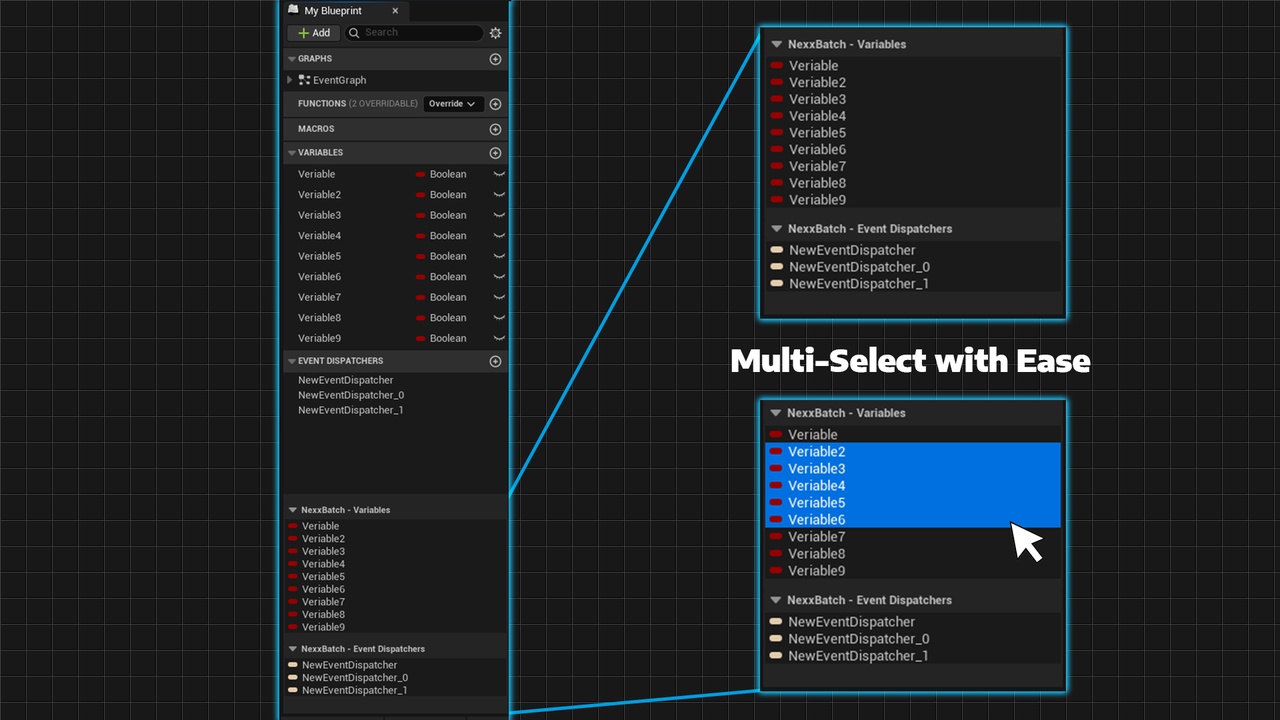This screenshot has width=1280, height=720.
Task: Toggle eye visibility for Veriable6 in VARIABLES
Action: 499,277
